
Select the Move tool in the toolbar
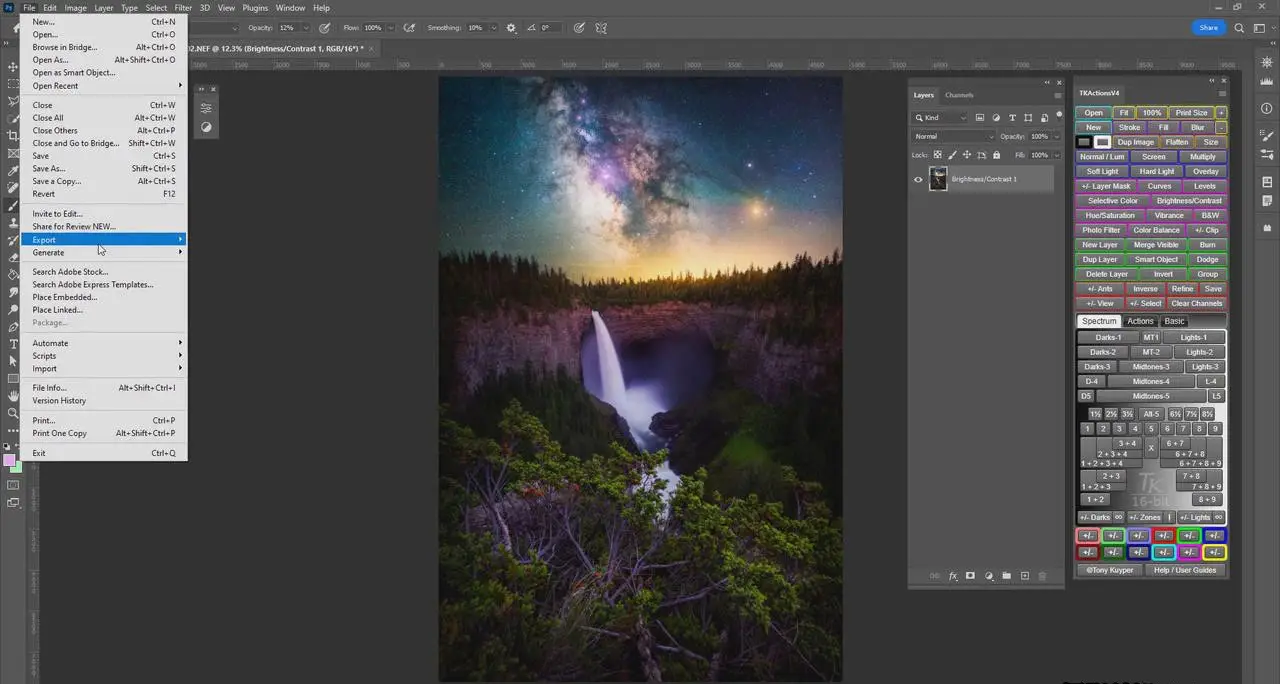click(x=13, y=67)
